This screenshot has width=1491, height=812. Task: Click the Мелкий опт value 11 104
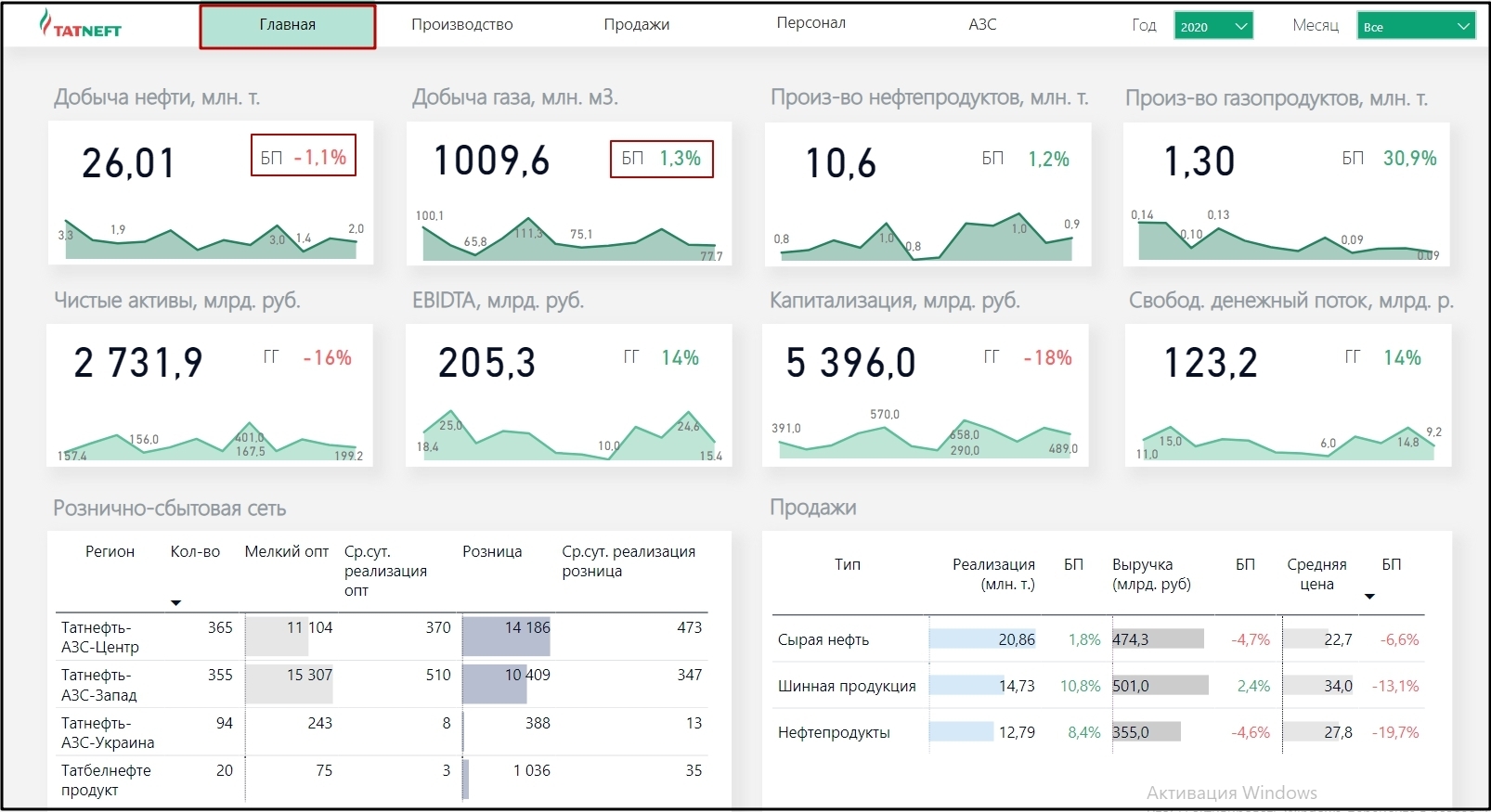click(x=309, y=627)
